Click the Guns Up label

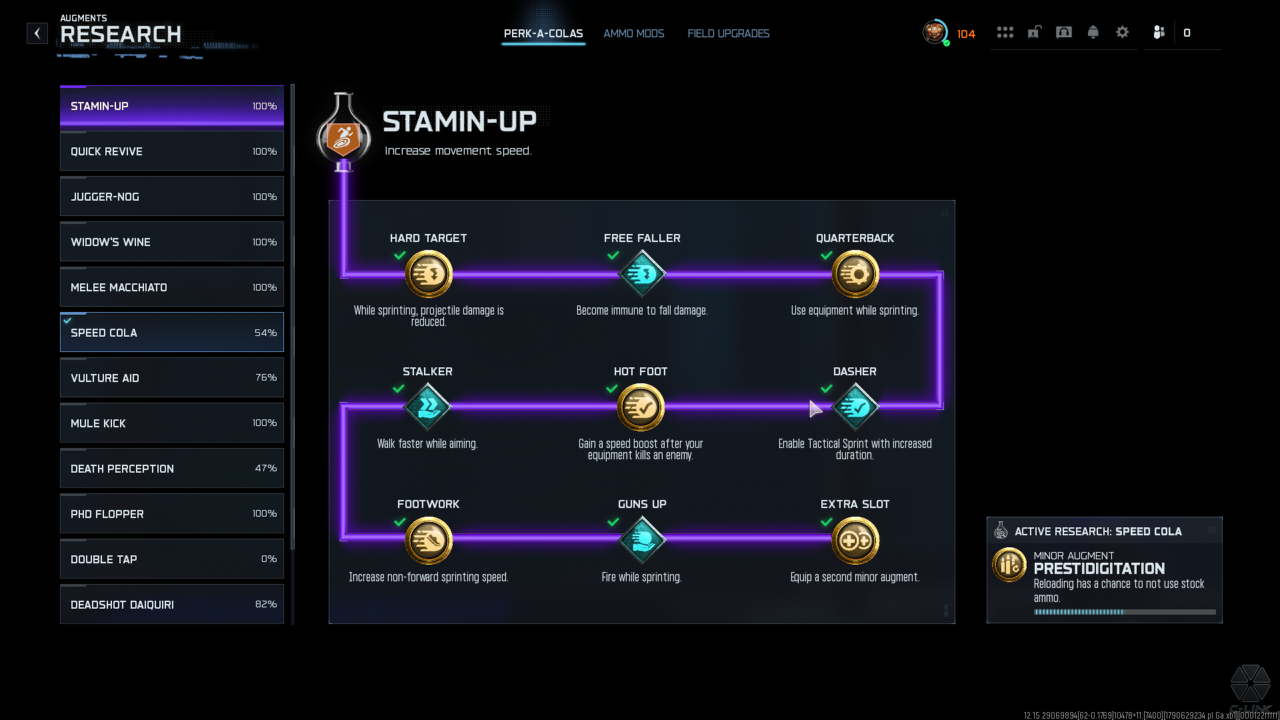point(642,504)
